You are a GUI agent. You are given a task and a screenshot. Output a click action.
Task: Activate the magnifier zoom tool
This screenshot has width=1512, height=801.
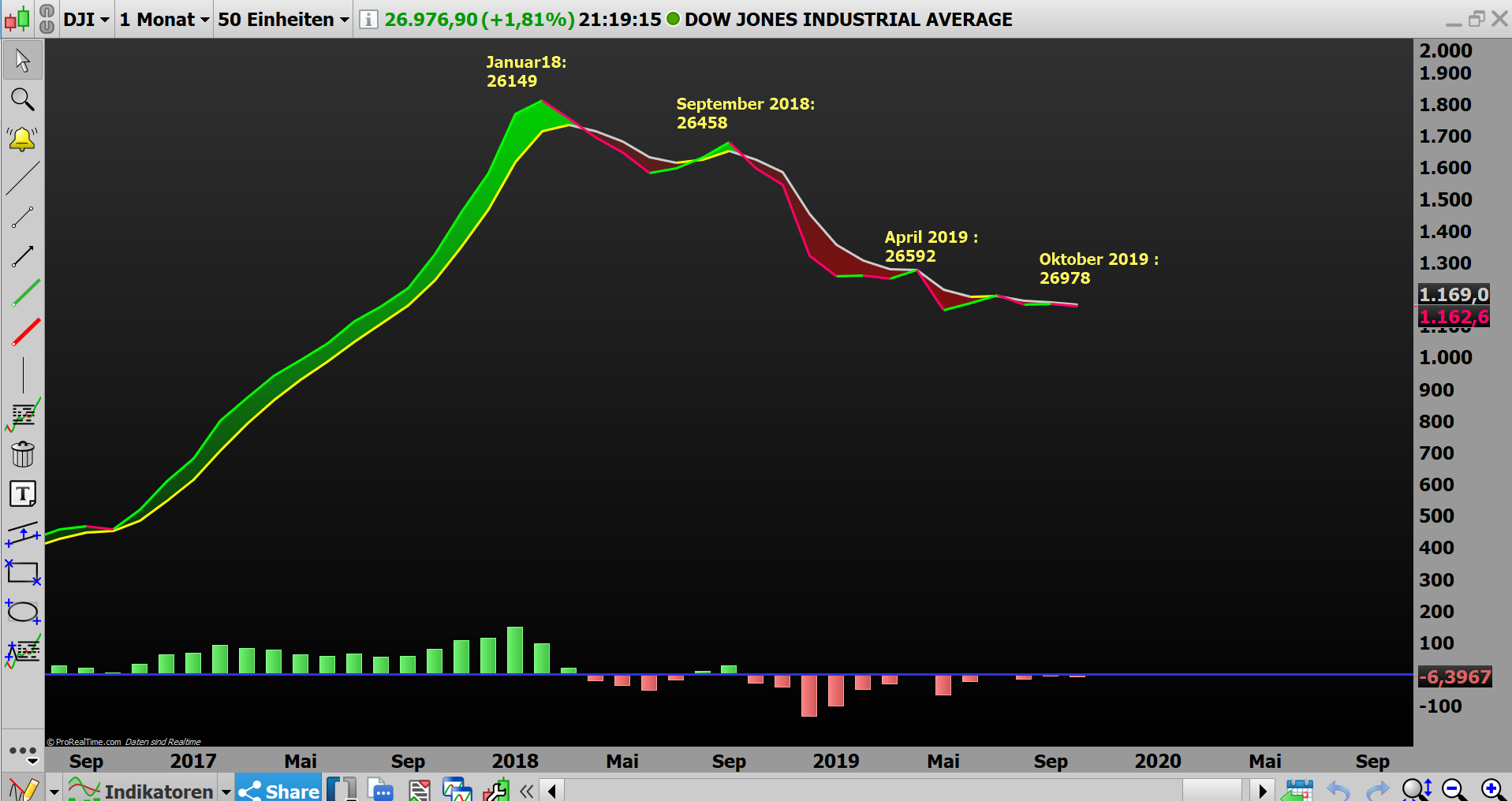click(23, 99)
